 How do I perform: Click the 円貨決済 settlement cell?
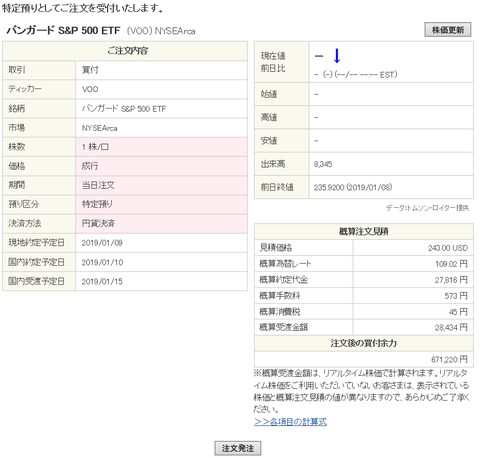(162, 223)
